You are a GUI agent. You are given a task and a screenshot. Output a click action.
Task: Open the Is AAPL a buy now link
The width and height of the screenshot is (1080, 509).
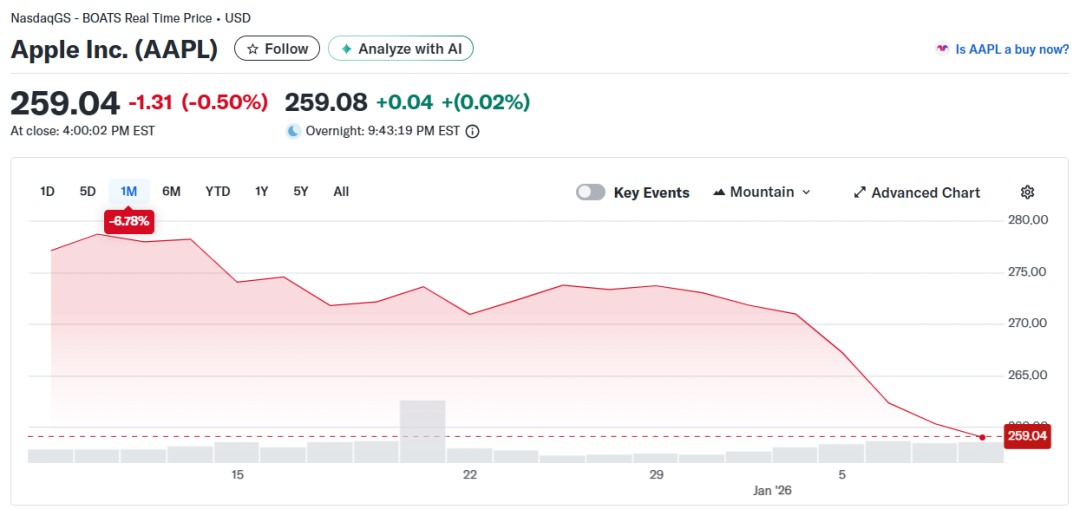1012,49
